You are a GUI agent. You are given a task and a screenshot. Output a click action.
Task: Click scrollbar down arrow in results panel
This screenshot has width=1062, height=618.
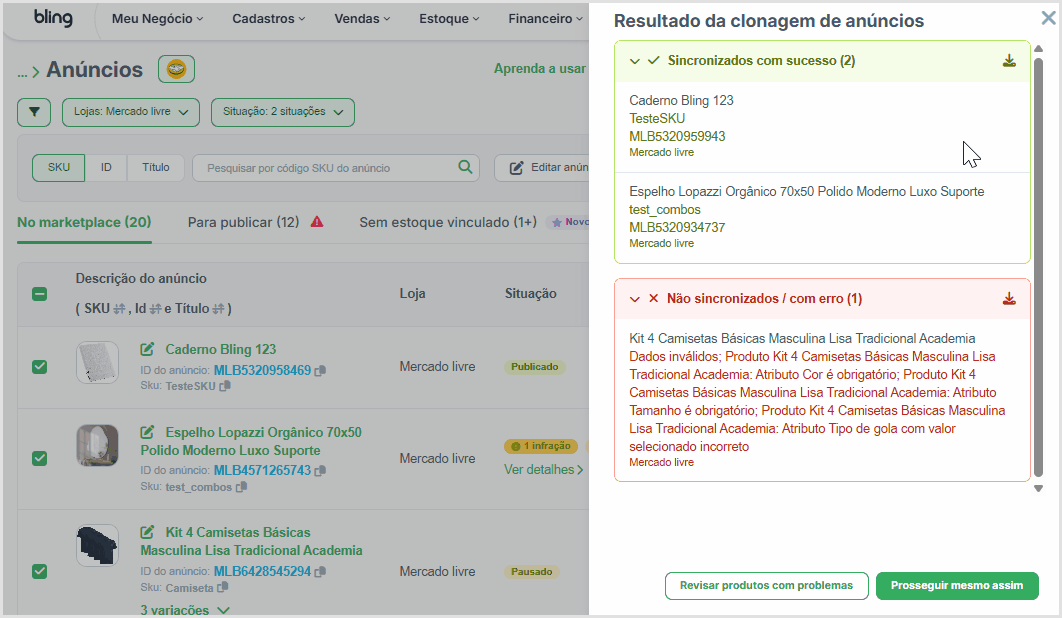(1038, 489)
